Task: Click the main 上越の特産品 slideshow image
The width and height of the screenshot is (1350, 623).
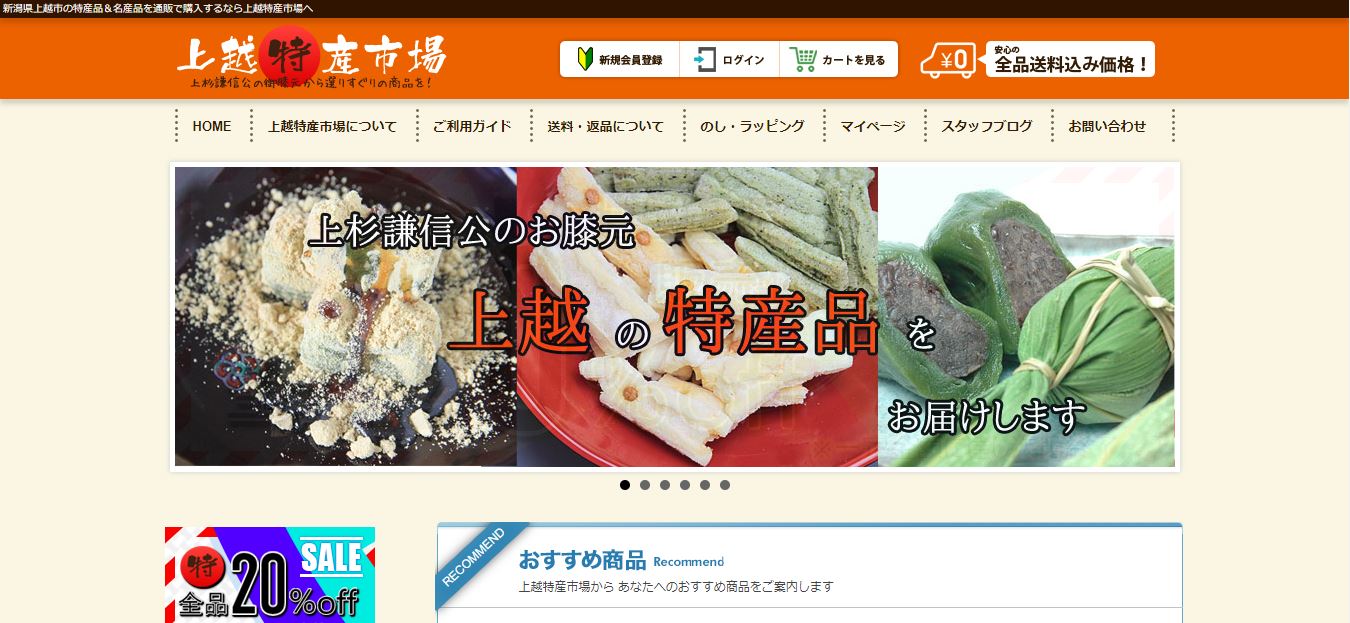Action: [x=675, y=317]
